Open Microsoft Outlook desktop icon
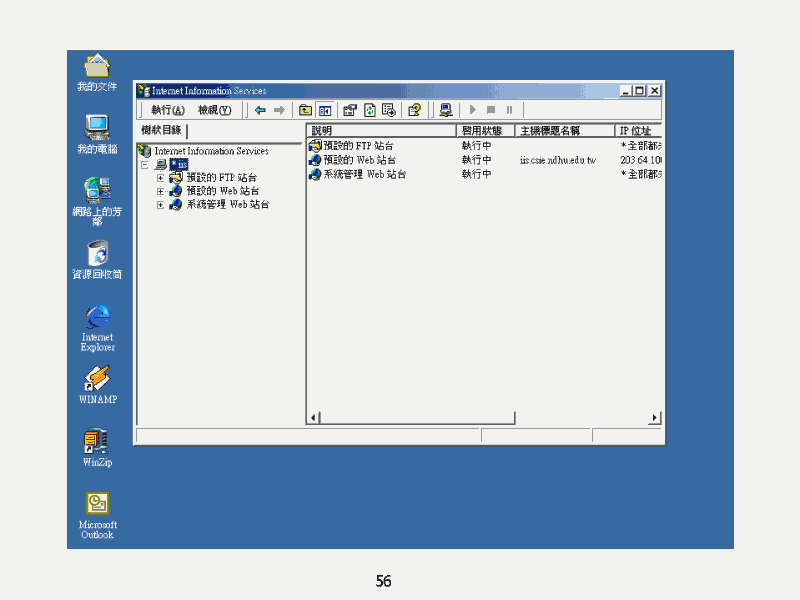The width and height of the screenshot is (800, 600). point(97,515)
